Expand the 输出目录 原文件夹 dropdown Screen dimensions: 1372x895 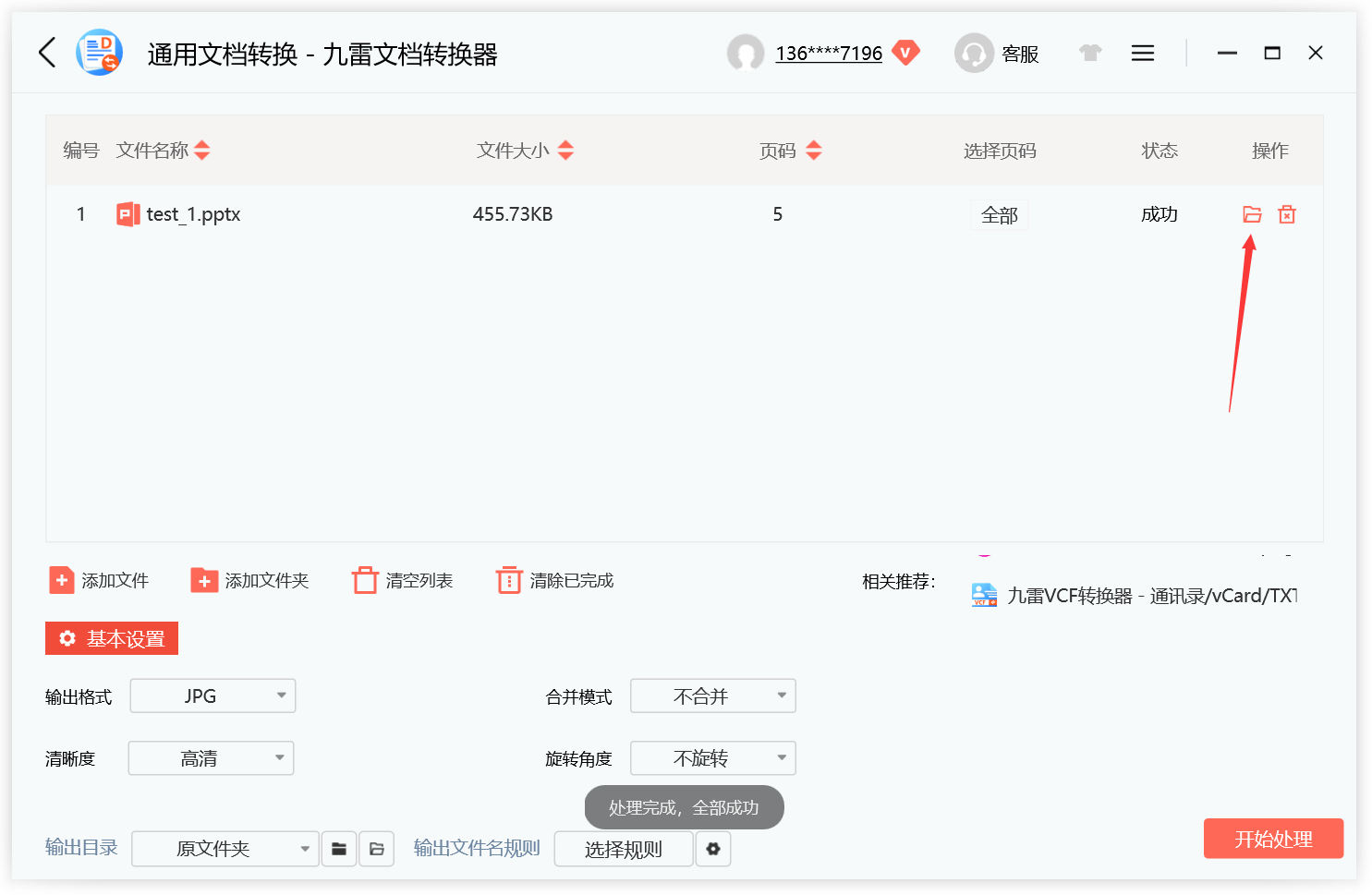225,849
